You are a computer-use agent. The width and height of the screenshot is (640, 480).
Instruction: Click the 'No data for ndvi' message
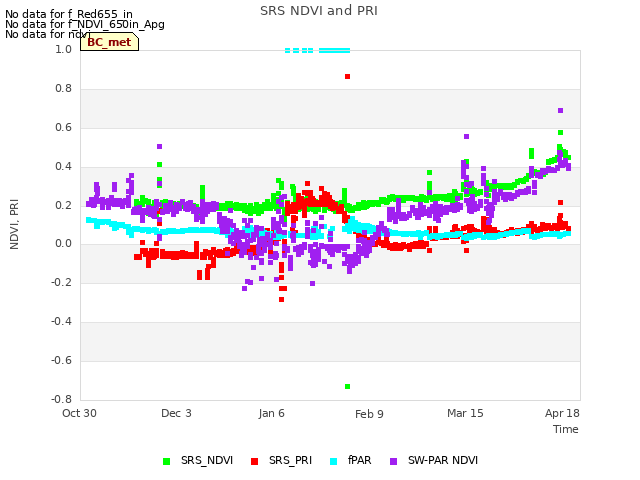(x=48, y=34)
